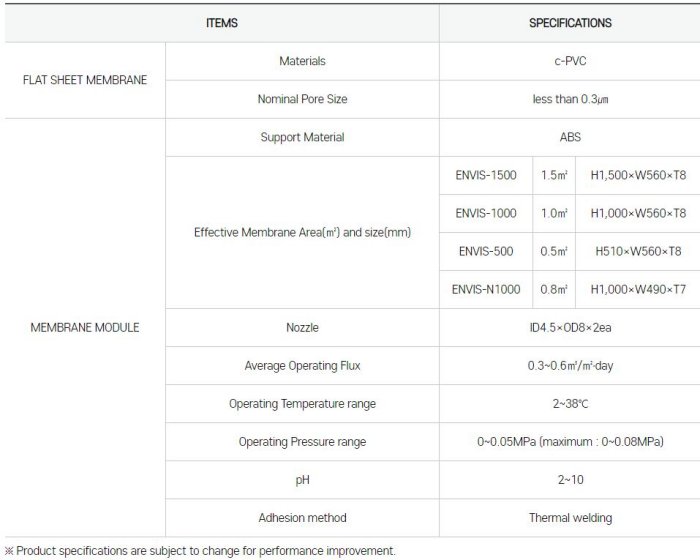Select the ABS support material value
The width and height of the screenshot is (700, 560).
[x=570, y=137]
